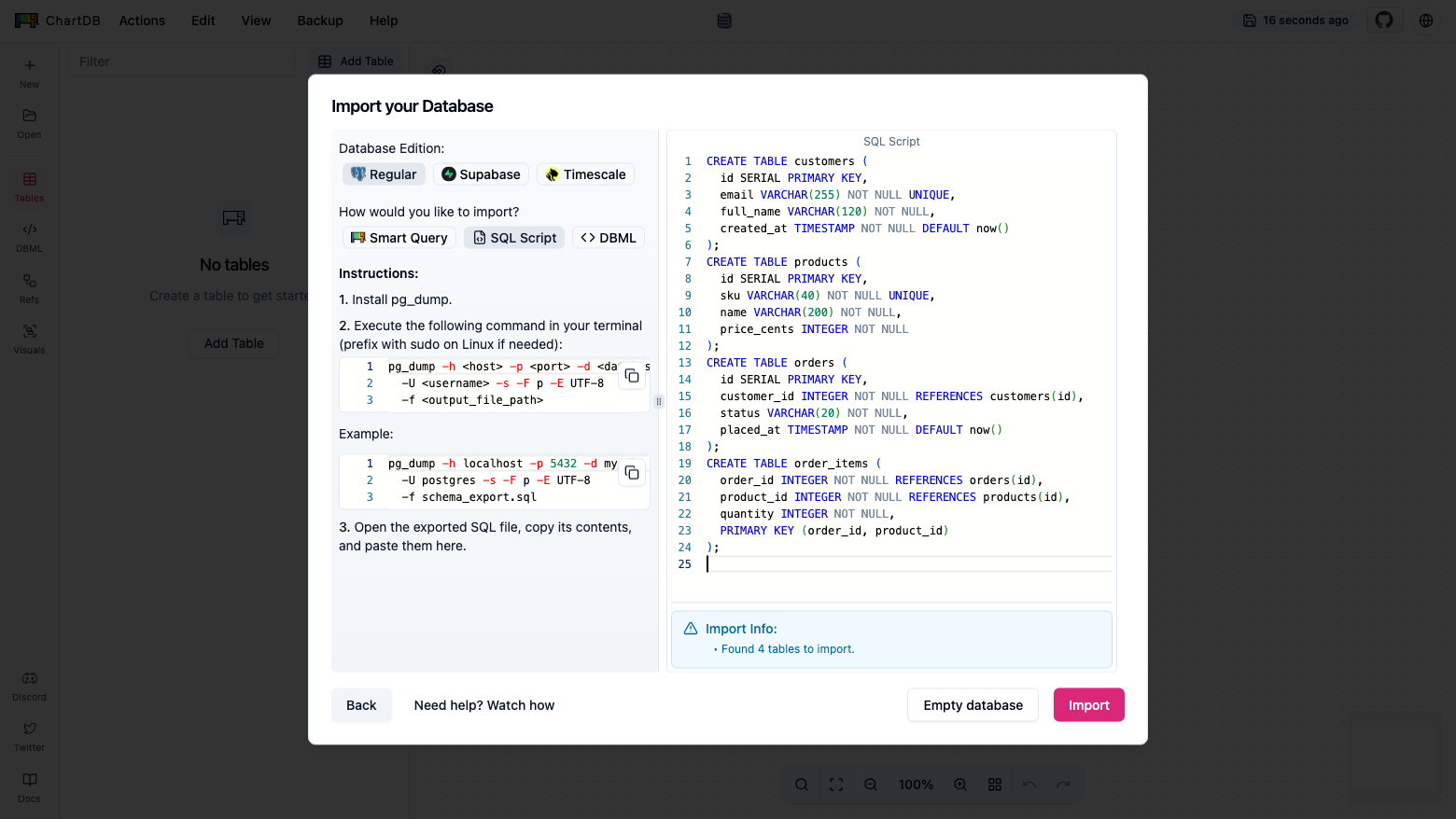Zoom out on the canvas
Viewport: 1456px width, 819px height.
coord(871,784)
